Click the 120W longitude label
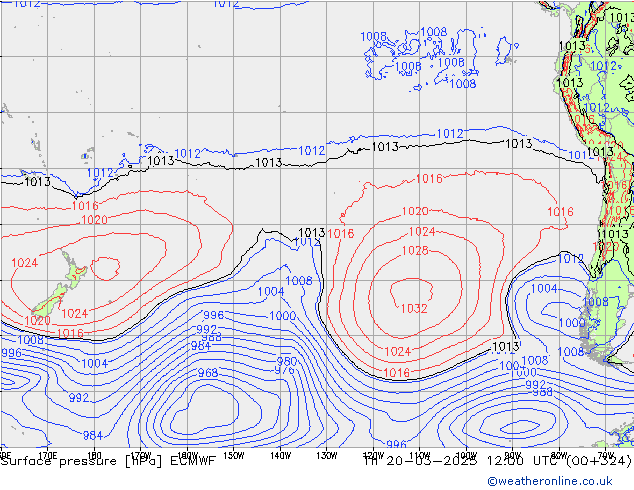634x490 pixels. click(373, 456)
